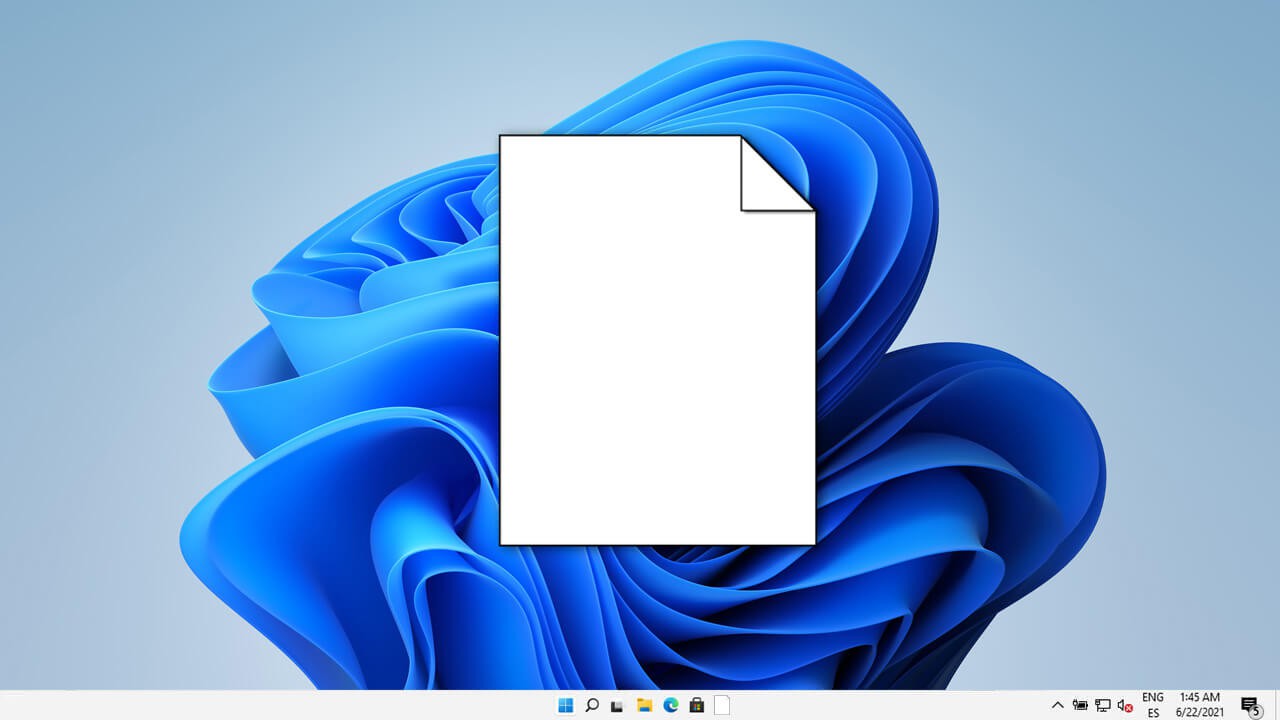Open taskbar Search magnifier
Viewport: 1280px width, 720px height.
[592, 705]
